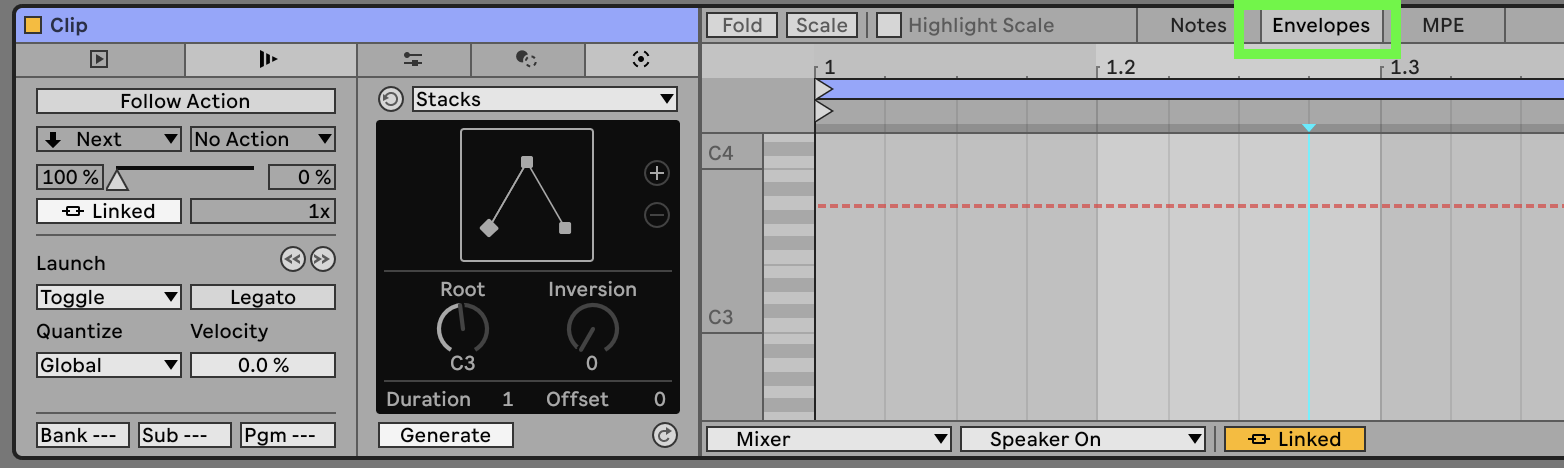
Task: Enable the Highlight Scale checkbox
Action: (888, 26)
